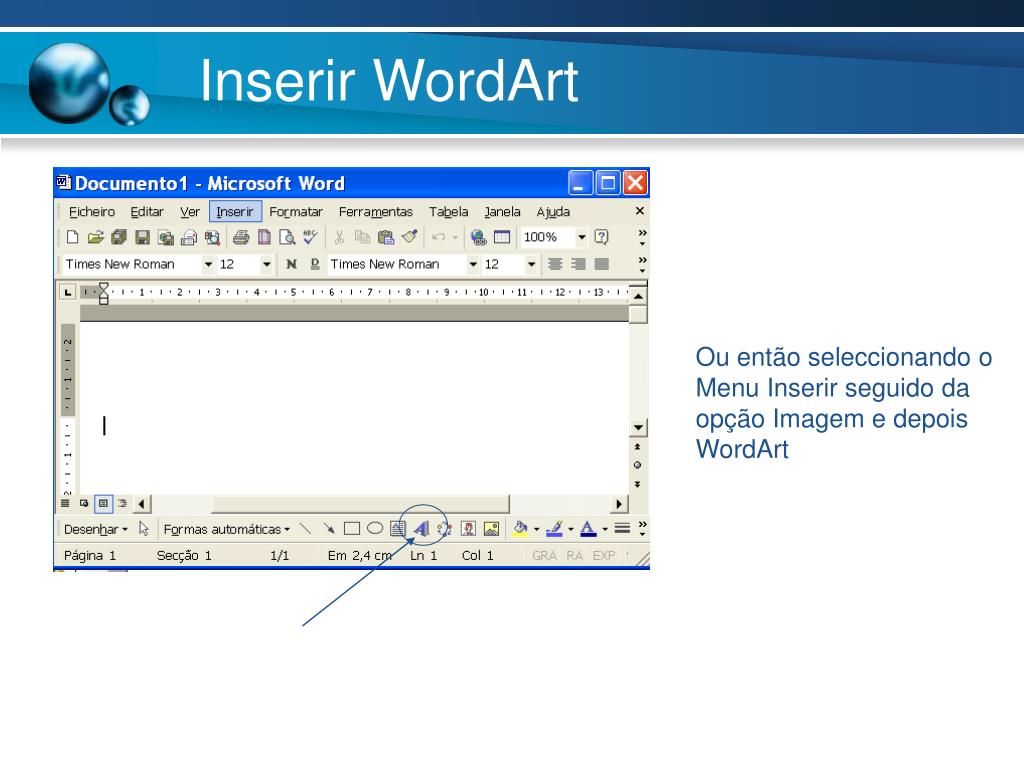Open the Formas automáticas dropdown
The image size is (1024, 768).
(226, 529)
